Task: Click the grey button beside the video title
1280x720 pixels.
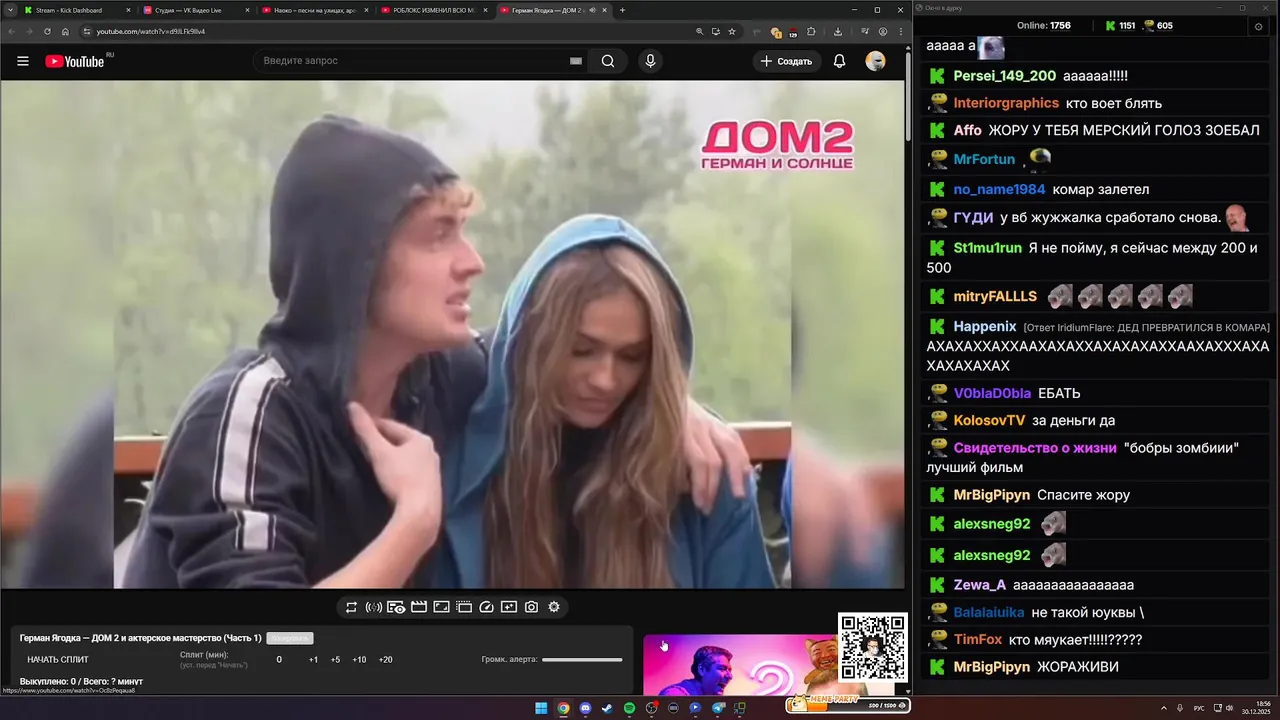Action: coord(290,638)
